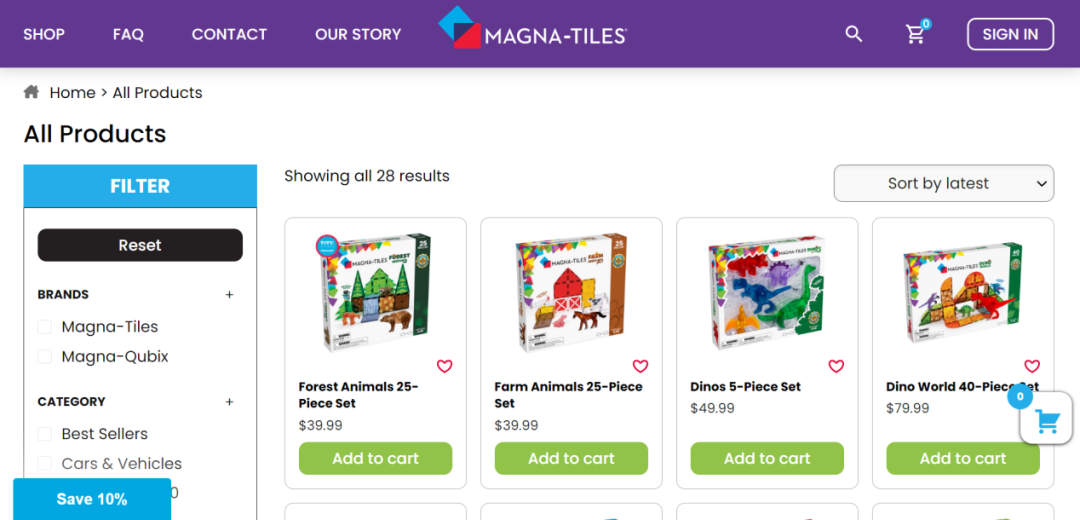Click the Sign In button
Viewport: 1080px width, 520px height.
(1010, 34)
